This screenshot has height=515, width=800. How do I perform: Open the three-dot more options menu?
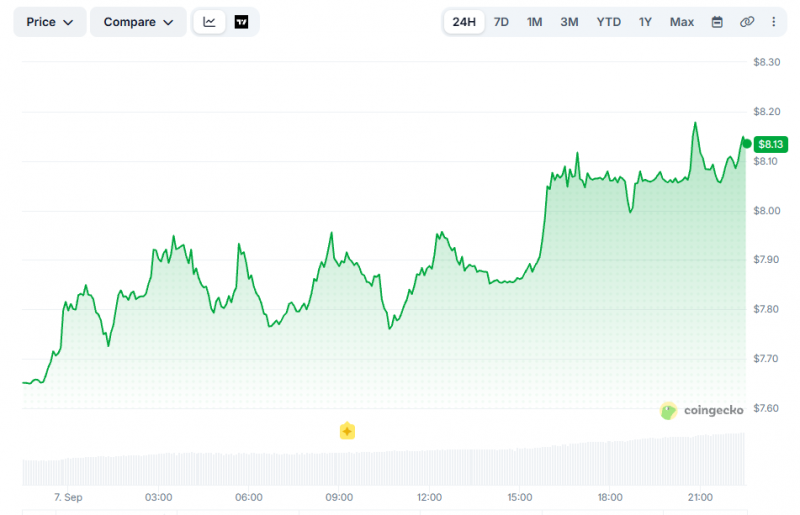coord(773,22)
